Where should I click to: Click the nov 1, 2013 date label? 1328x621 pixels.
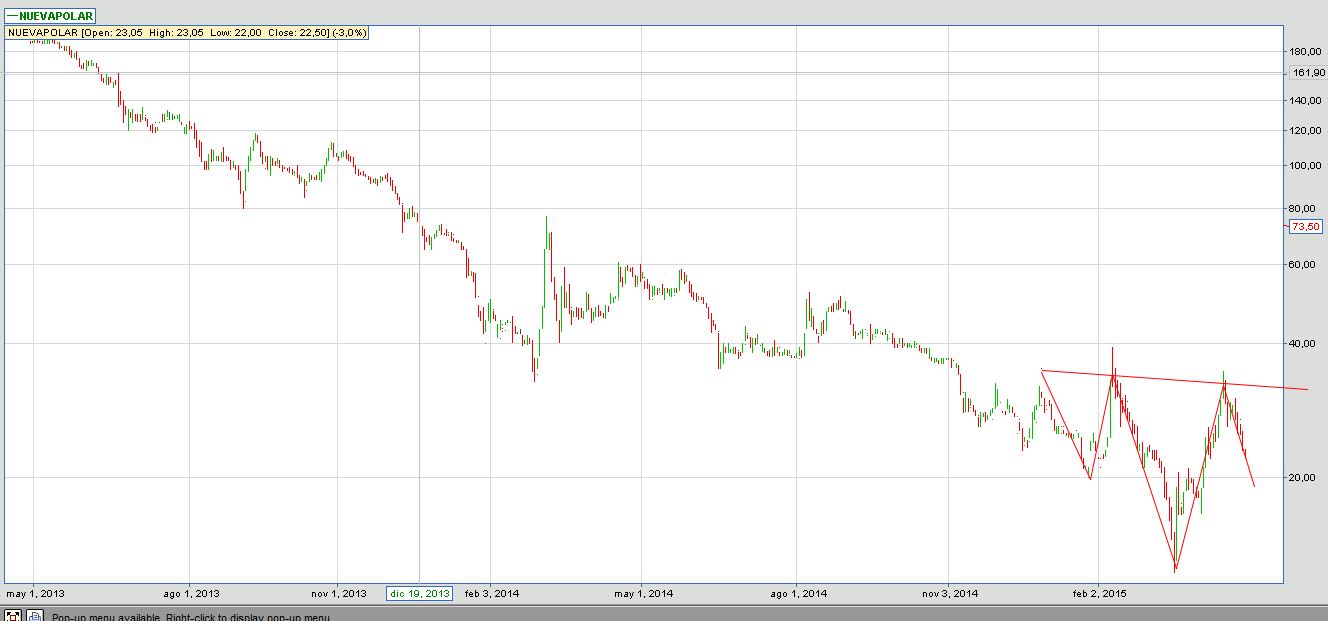[x=338, y=593]
